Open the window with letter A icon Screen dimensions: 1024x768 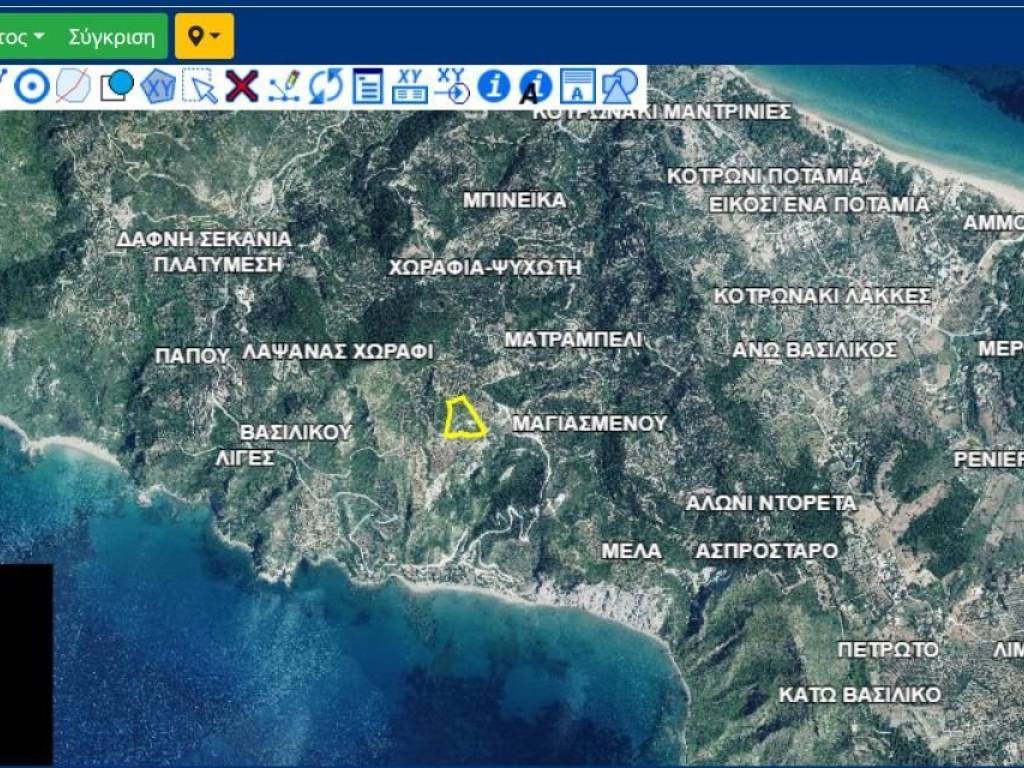577,86
